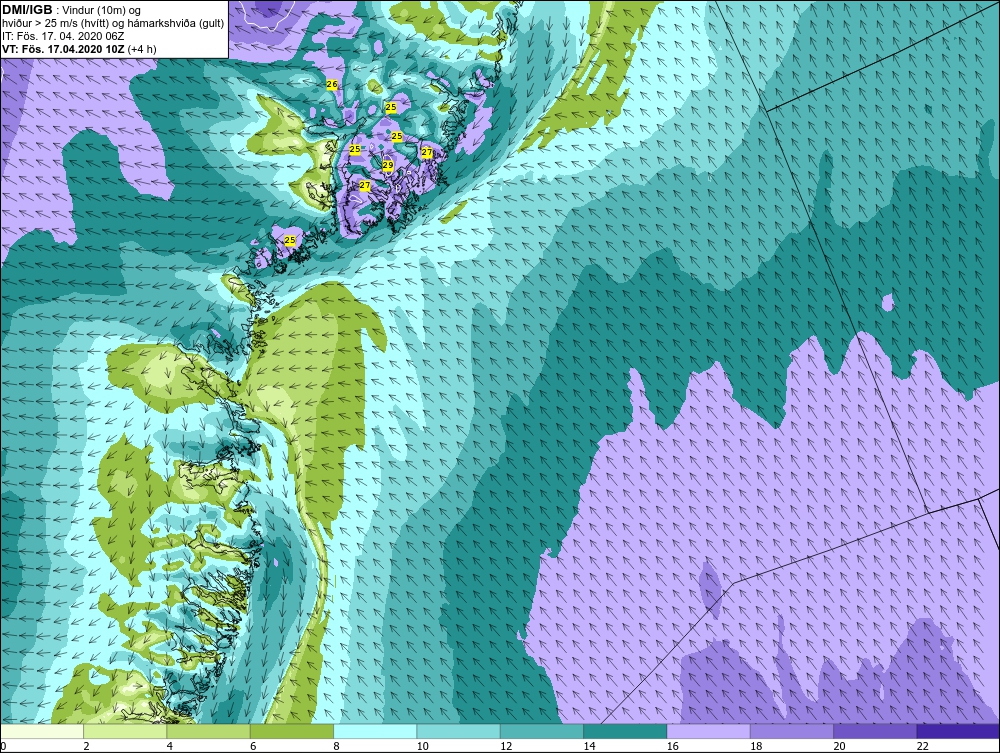
Task: Click the legend tick label '8'
Action: tap(336, 746)
